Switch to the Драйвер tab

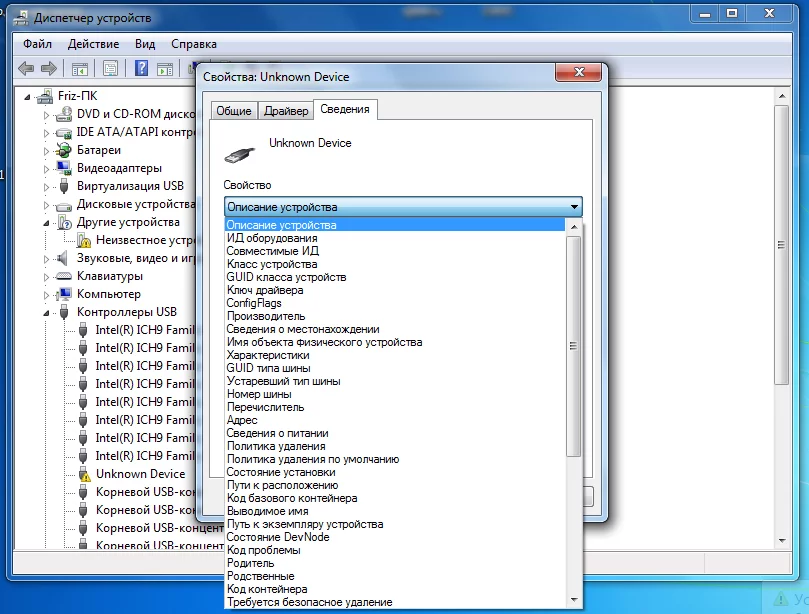(x=287, y=110)
